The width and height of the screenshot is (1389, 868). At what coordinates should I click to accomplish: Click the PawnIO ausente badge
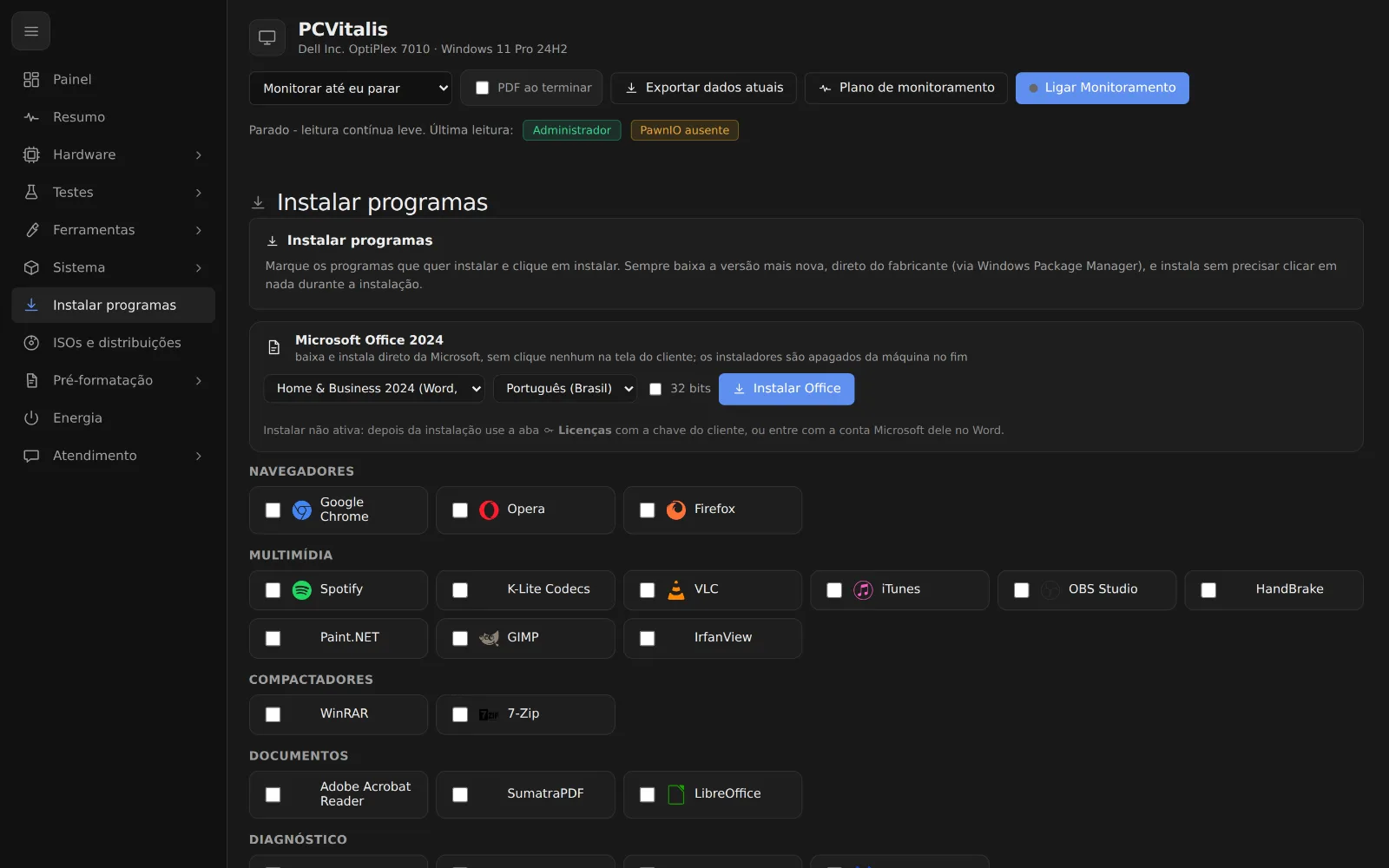click(685, 130)
